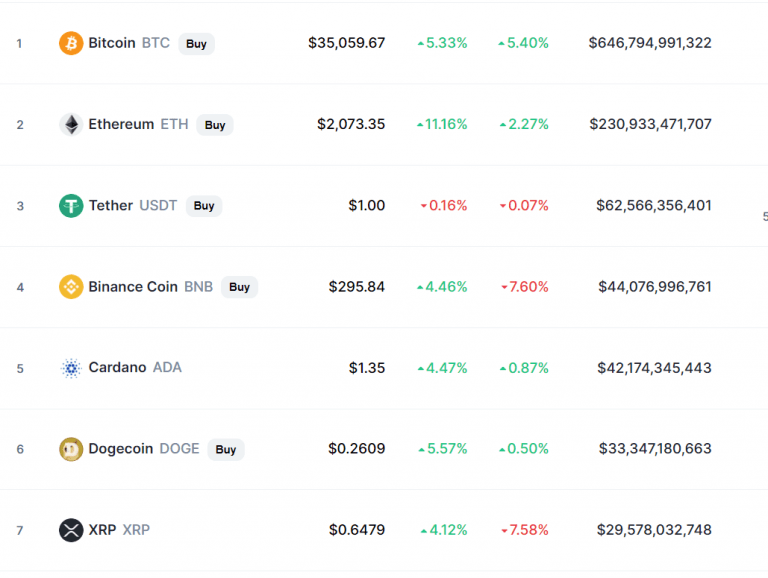Click the black XRP icon
The image size is (768, 578).
(71, 530)
